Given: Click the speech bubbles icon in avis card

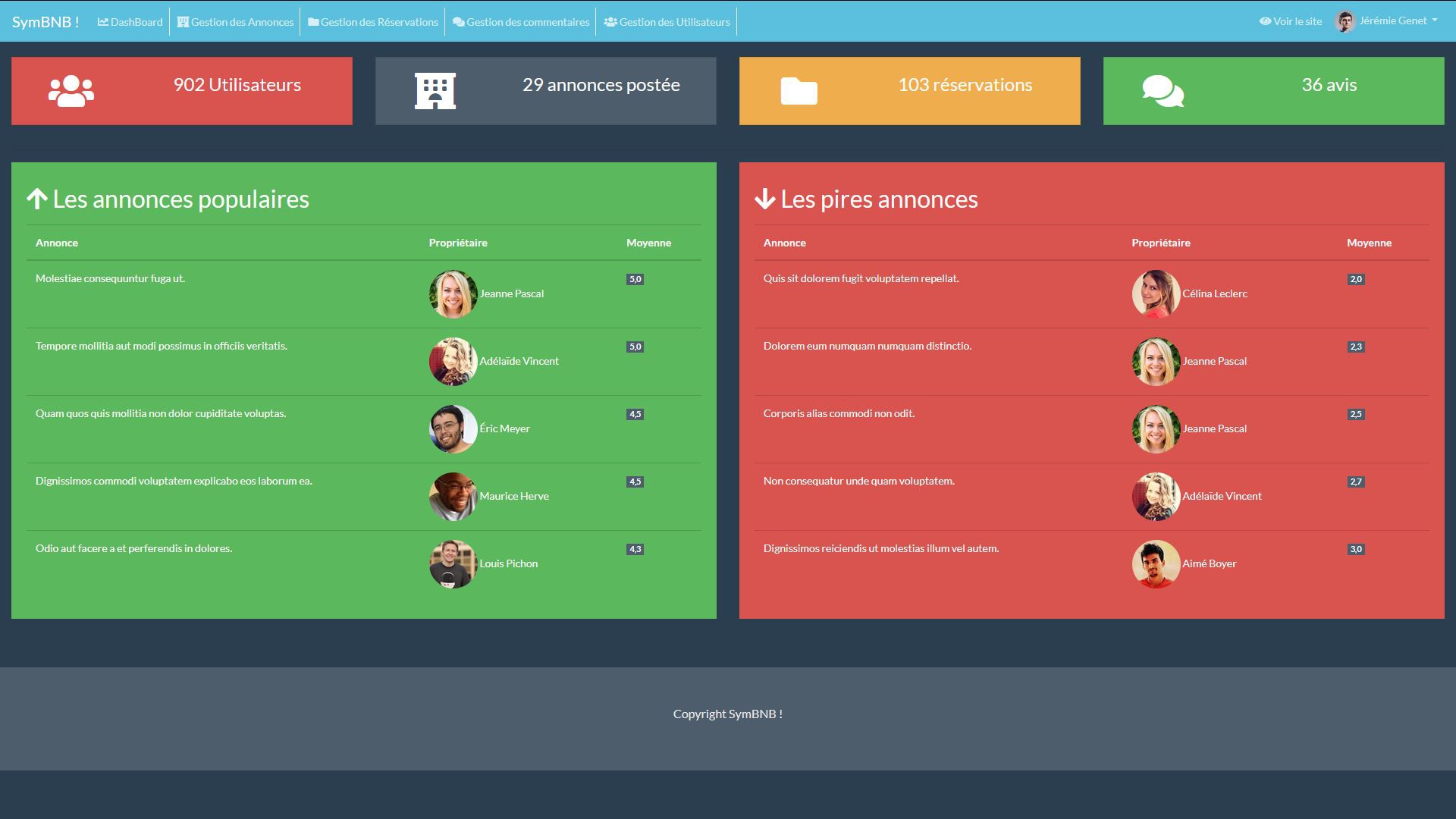Looking at the screenshot, I should (x=1163, y=91).
